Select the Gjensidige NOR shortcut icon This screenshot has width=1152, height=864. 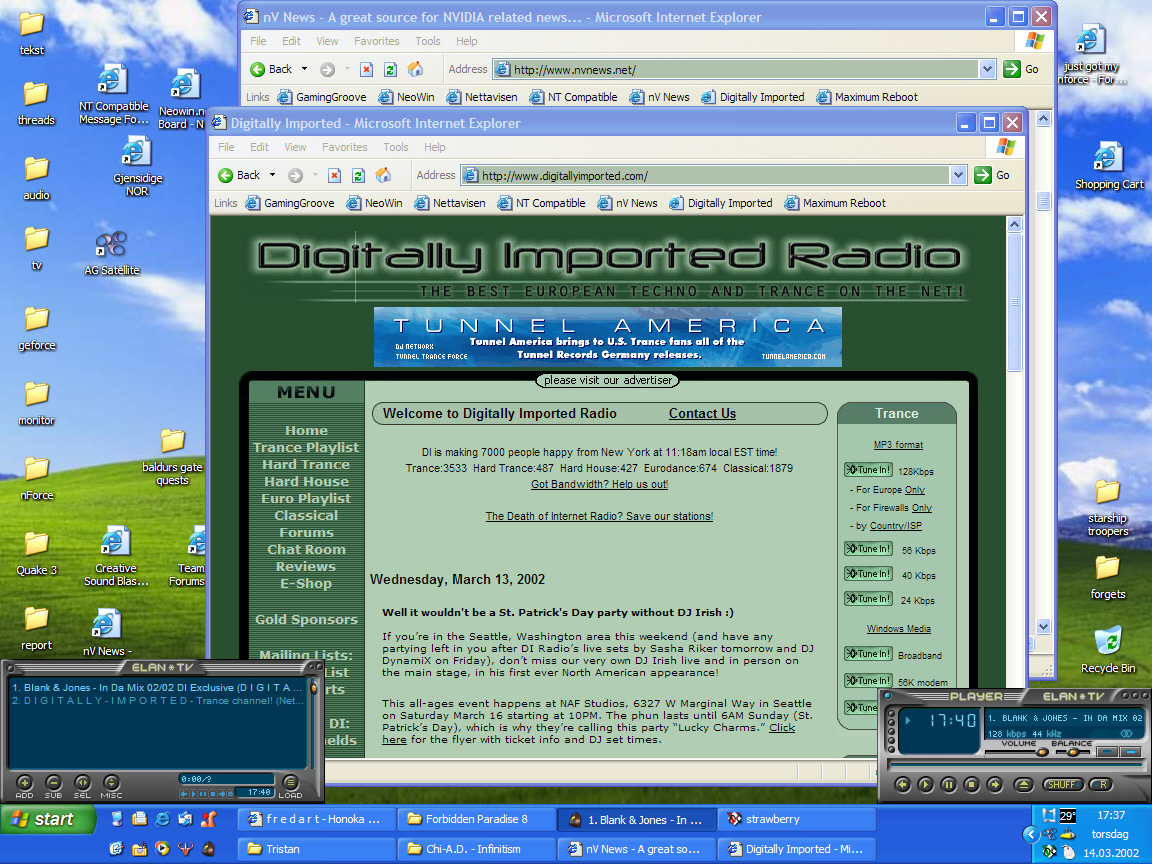point(137,168)
